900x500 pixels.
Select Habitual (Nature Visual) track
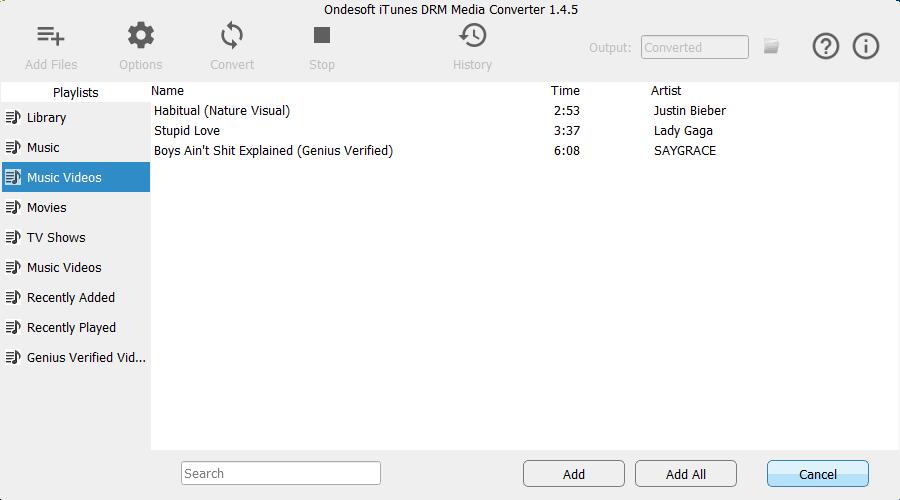pos(222,110)
